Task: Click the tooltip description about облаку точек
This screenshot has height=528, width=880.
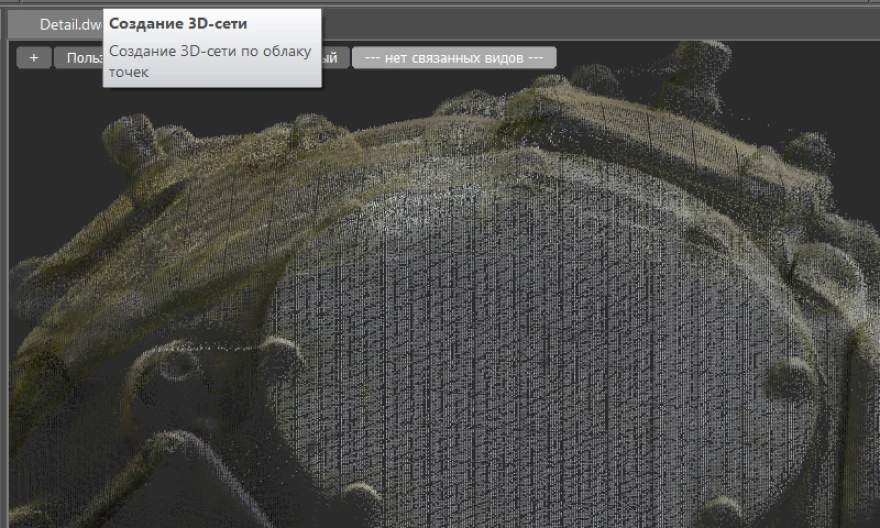Action: pos(210,61)
